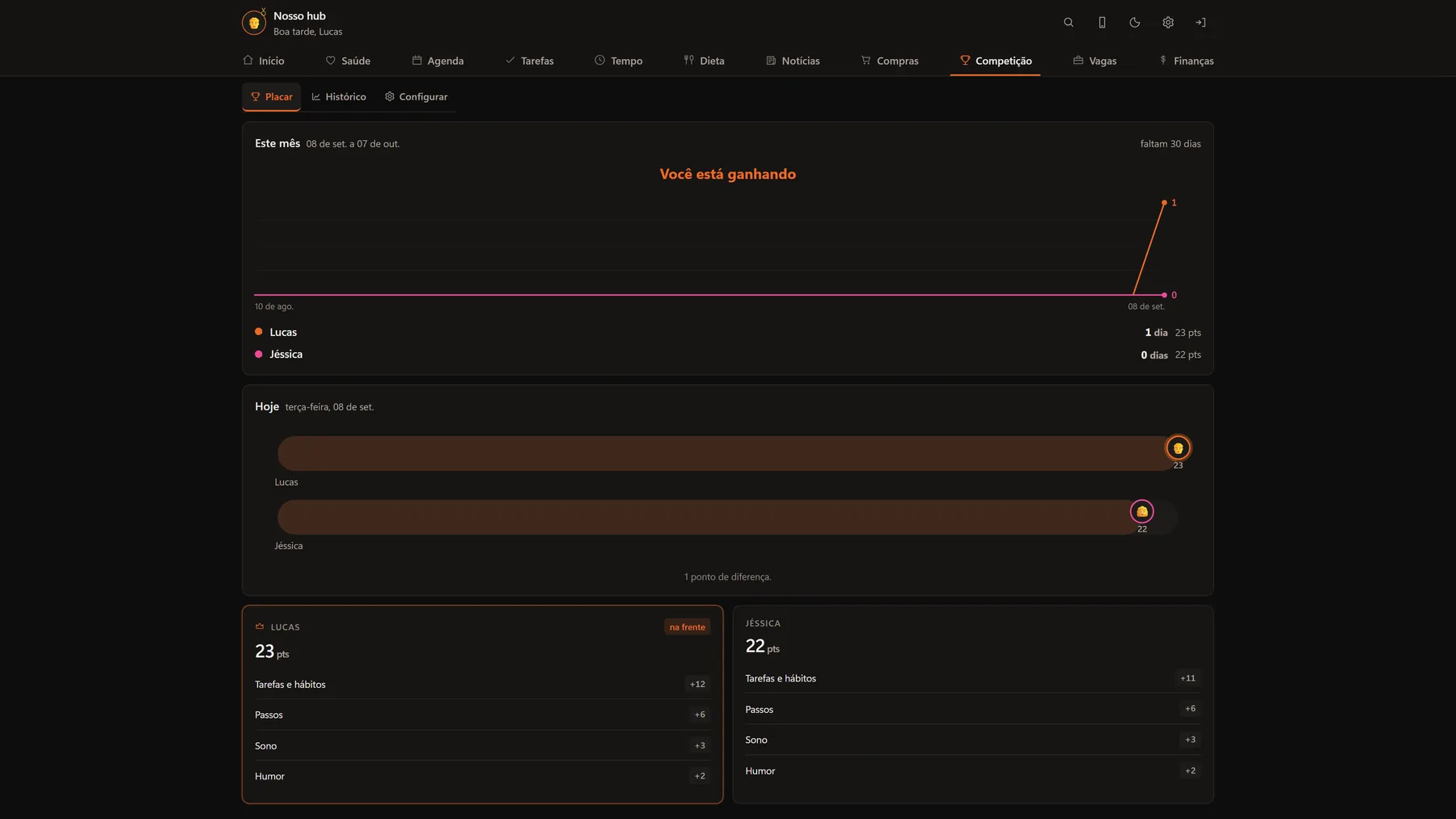The width and height of the screenshot is (1456, 819).
Task: Click 'Você está ganhando' heading
Action: click(x=728, y=174)
